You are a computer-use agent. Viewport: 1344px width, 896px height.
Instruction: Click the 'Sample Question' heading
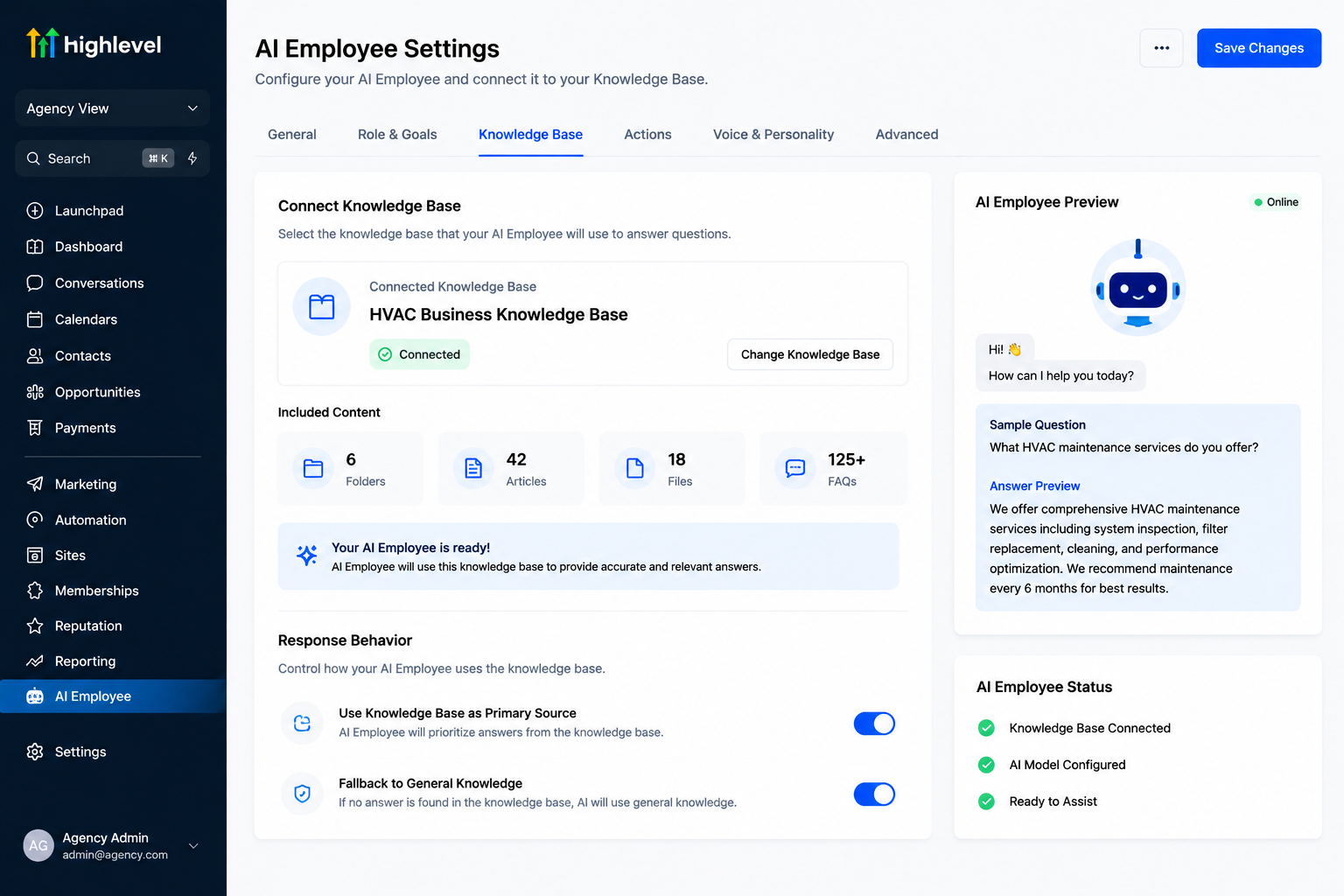tap(1038, 425)
